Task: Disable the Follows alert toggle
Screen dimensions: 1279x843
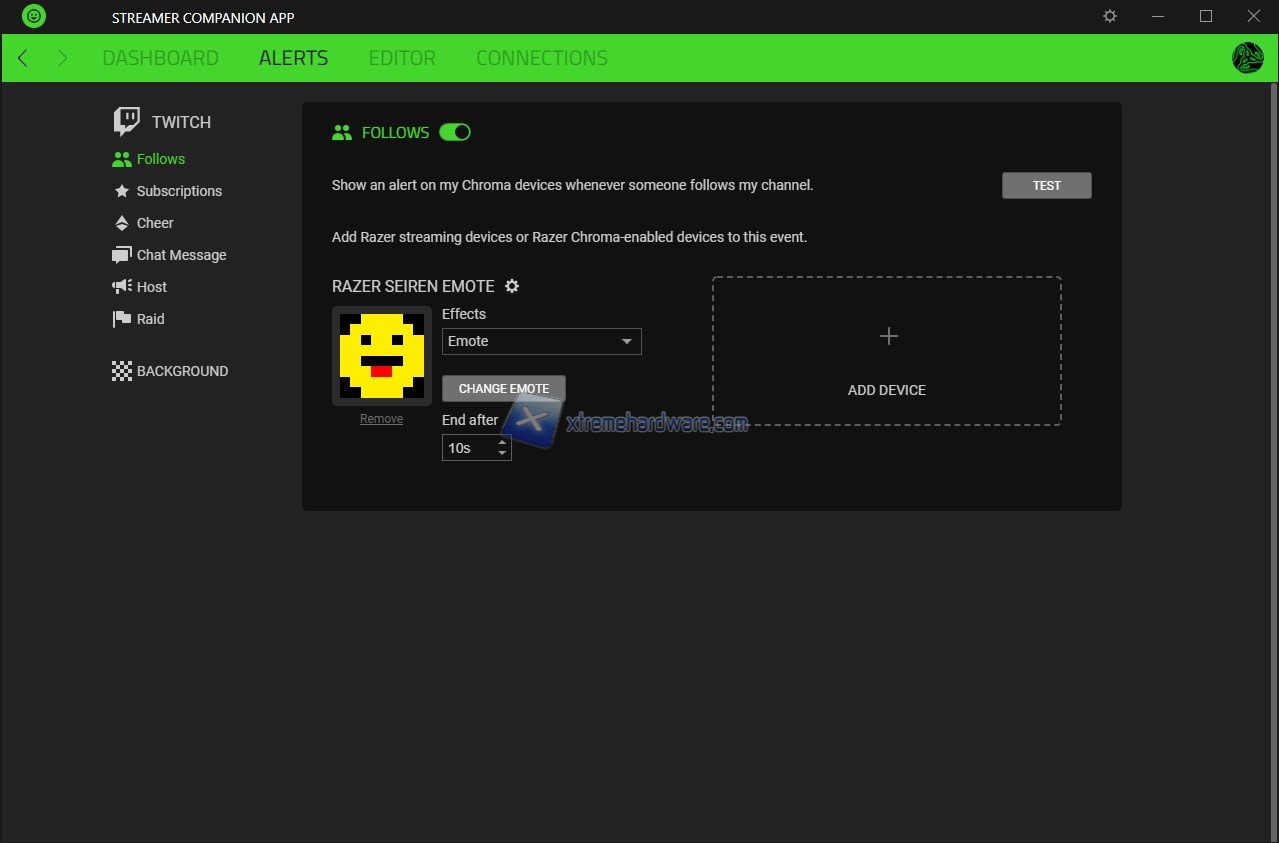Action: tap(455, 132)
